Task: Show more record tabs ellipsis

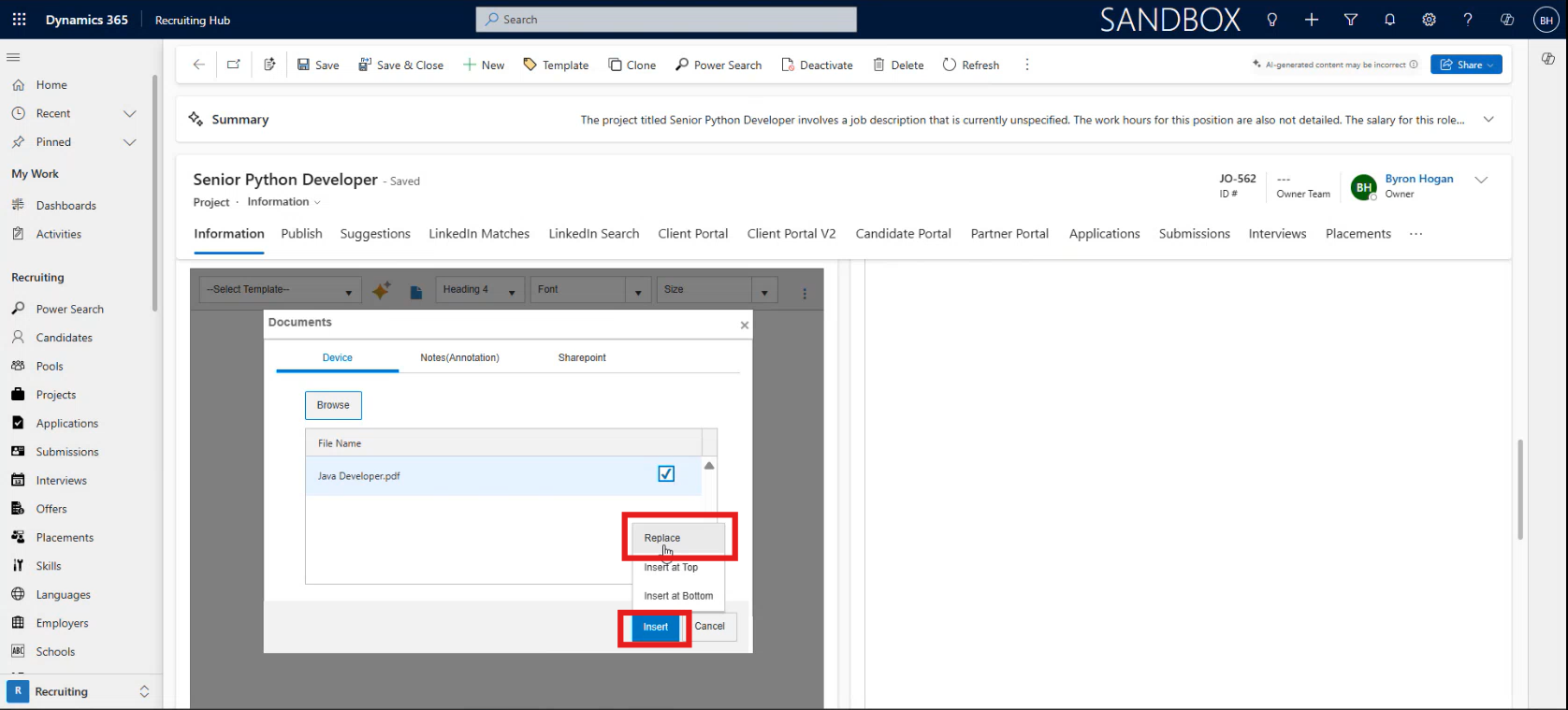Action: [x=1416, y=234]
